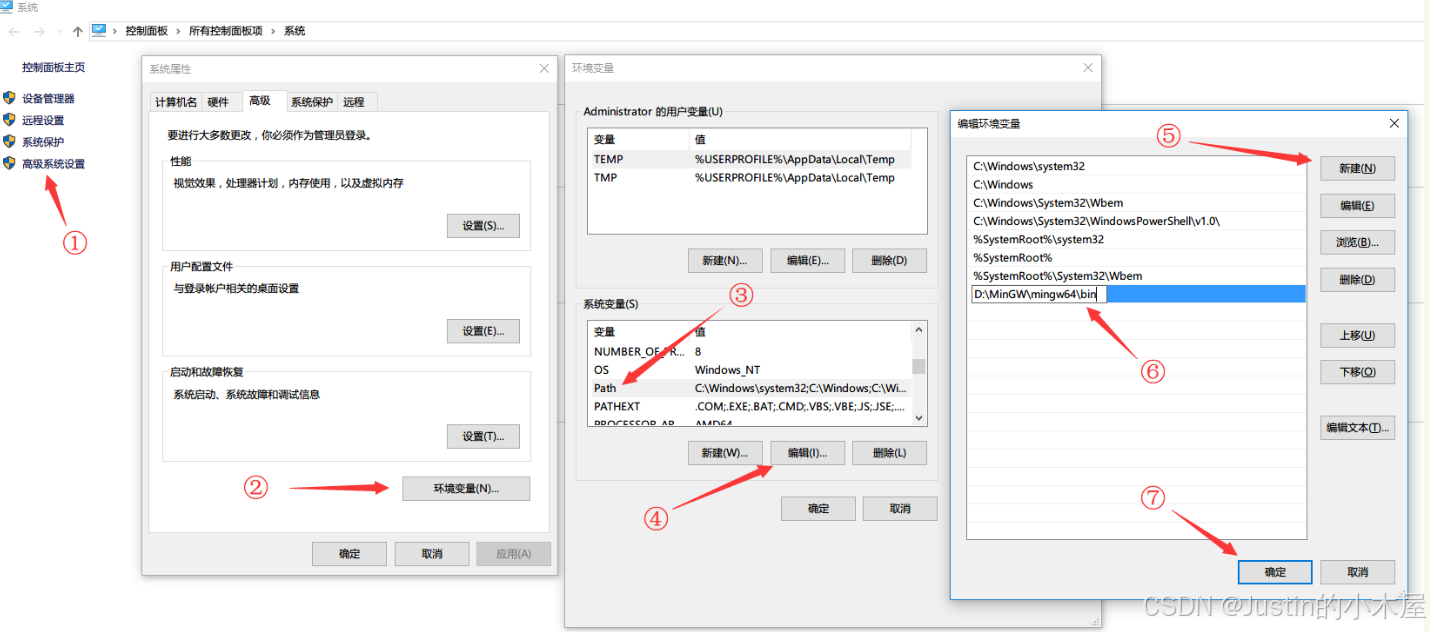Click 确定 in 系统属性 dialog

[x=349, y=553]
